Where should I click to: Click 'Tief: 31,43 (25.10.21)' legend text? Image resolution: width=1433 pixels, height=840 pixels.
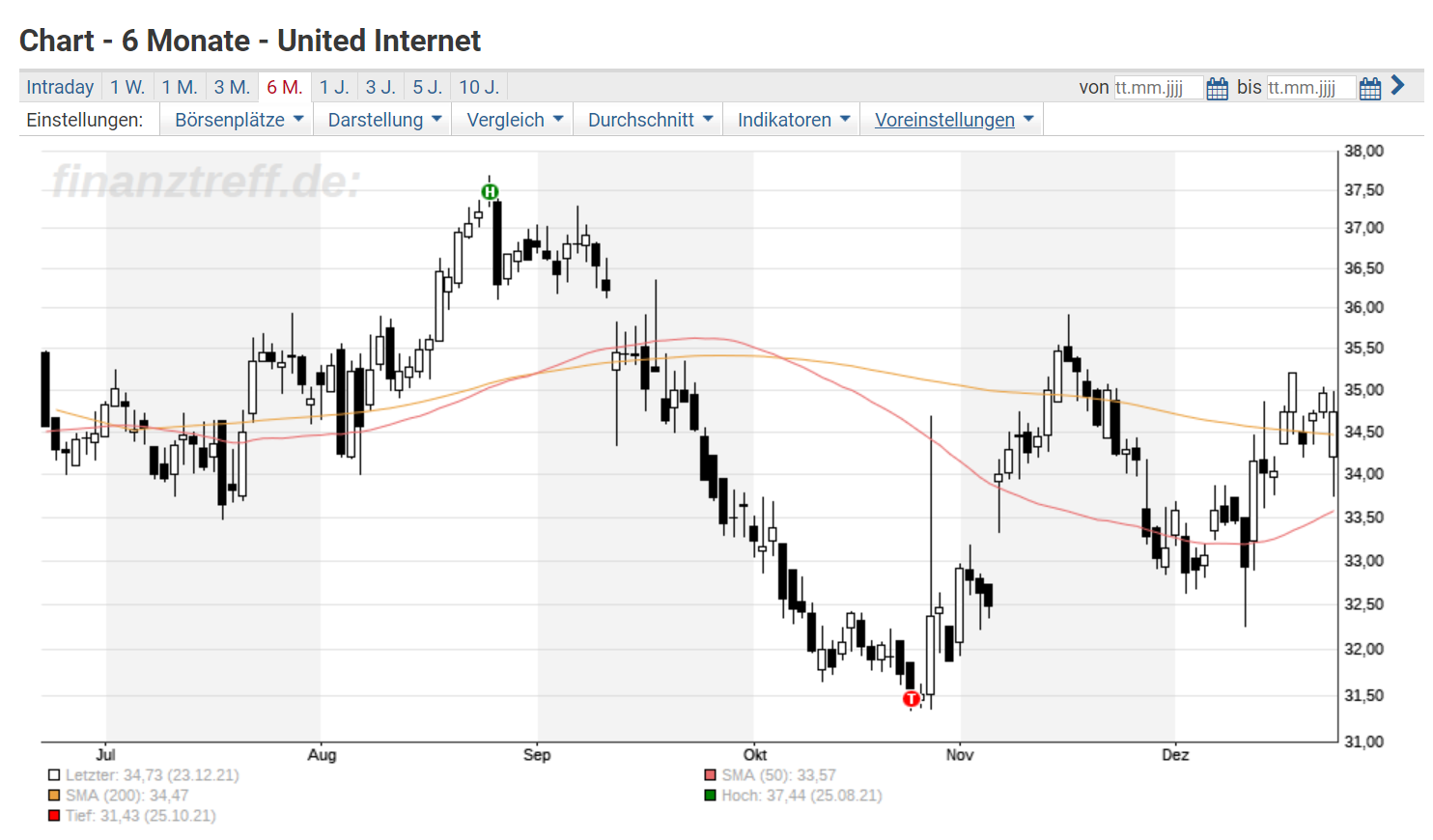(140, 816)
